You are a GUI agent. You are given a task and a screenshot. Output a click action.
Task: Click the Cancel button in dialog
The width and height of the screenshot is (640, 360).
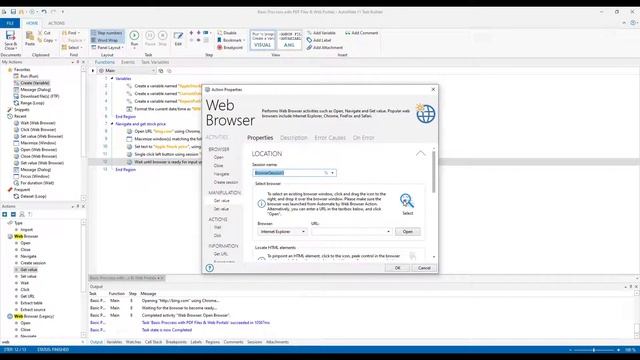tap(424, 268)
